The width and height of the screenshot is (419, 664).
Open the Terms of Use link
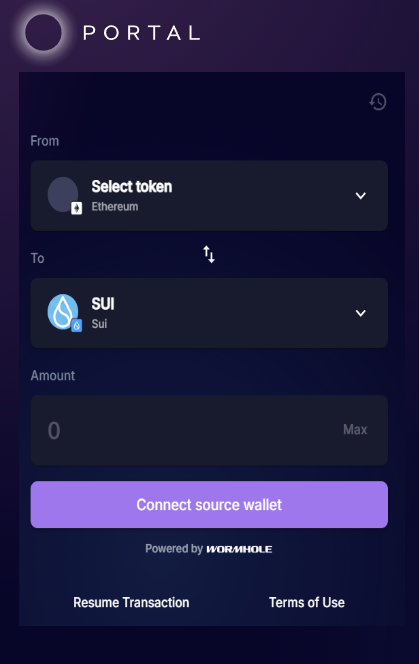pyautogui.click(x=307, y=602)
